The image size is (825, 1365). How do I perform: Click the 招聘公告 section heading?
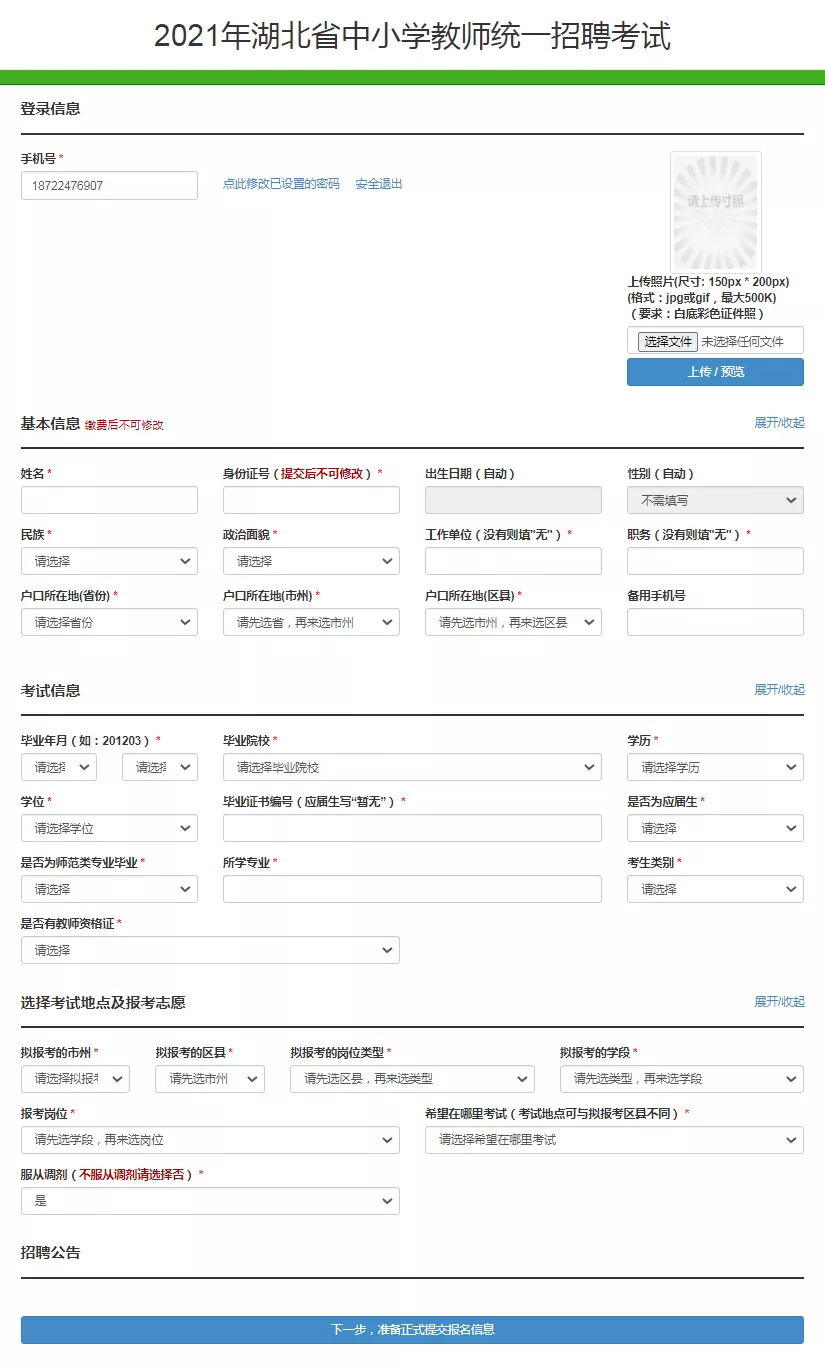coord(50,1252)
